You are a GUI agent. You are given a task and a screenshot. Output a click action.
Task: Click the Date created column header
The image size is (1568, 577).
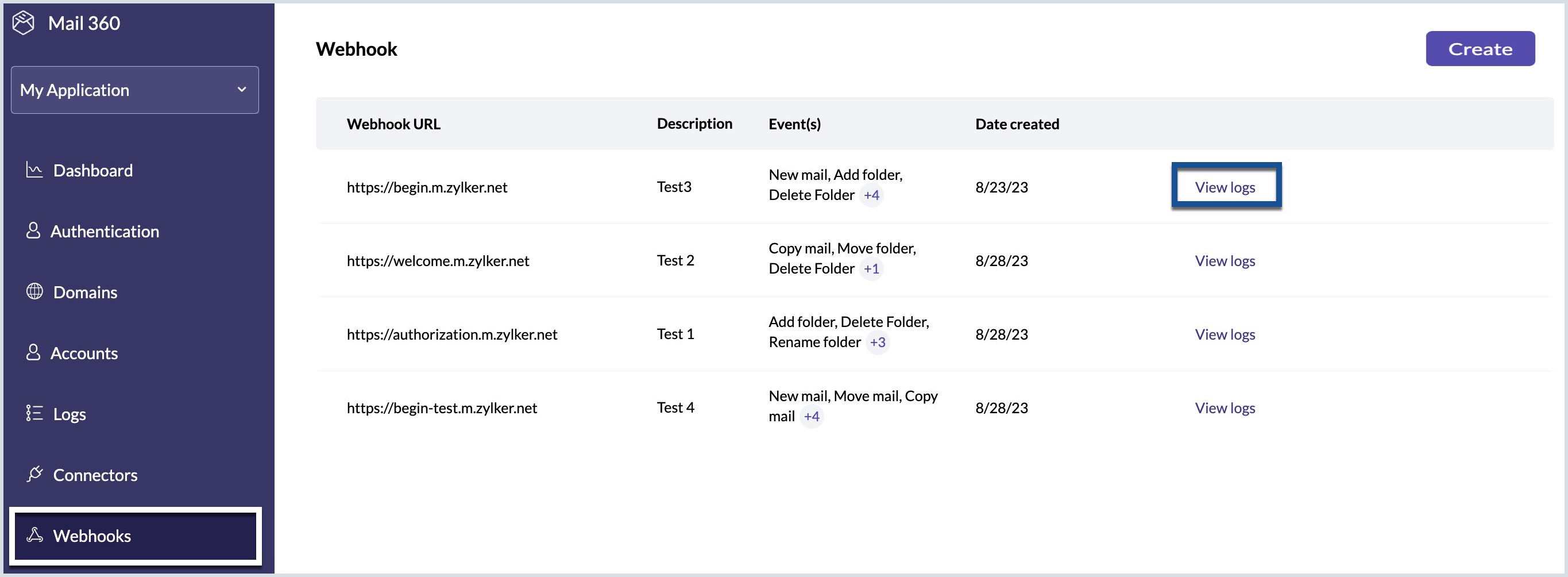coord(1017,124)
